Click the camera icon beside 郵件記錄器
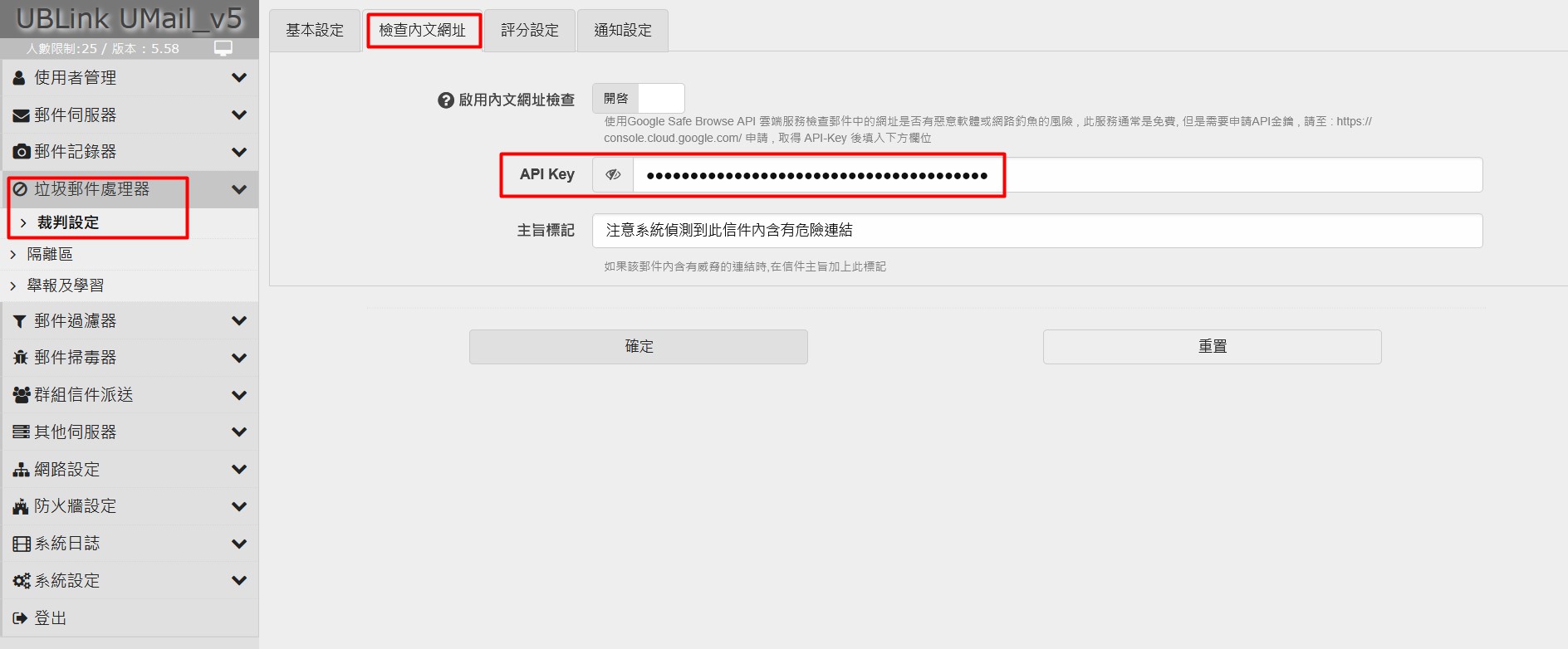The width and height of the screenshot is (1568, 649). tap(22, 152)
